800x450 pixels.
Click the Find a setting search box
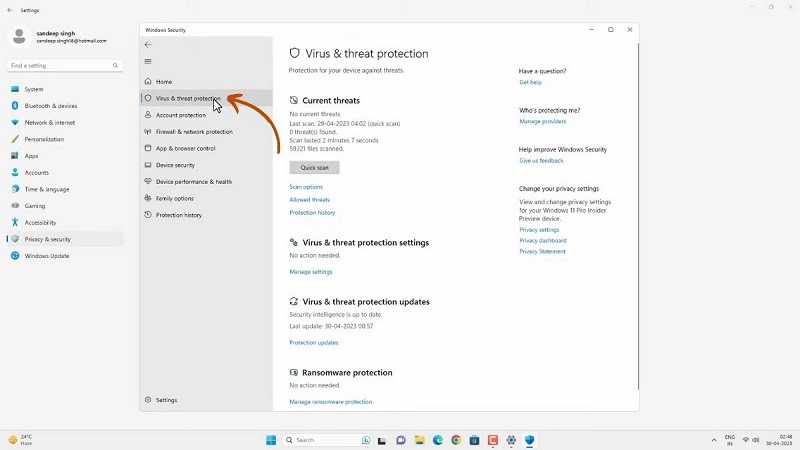(x=64, y=65)
